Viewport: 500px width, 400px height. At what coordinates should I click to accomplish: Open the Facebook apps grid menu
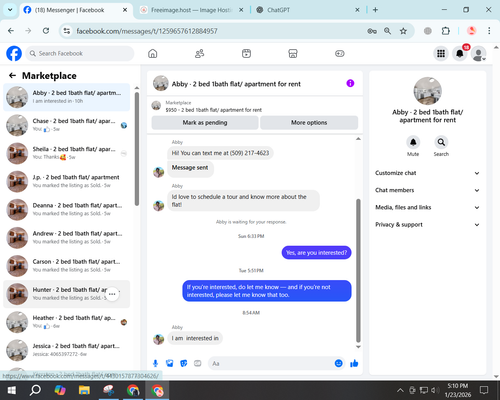point(441,53)
